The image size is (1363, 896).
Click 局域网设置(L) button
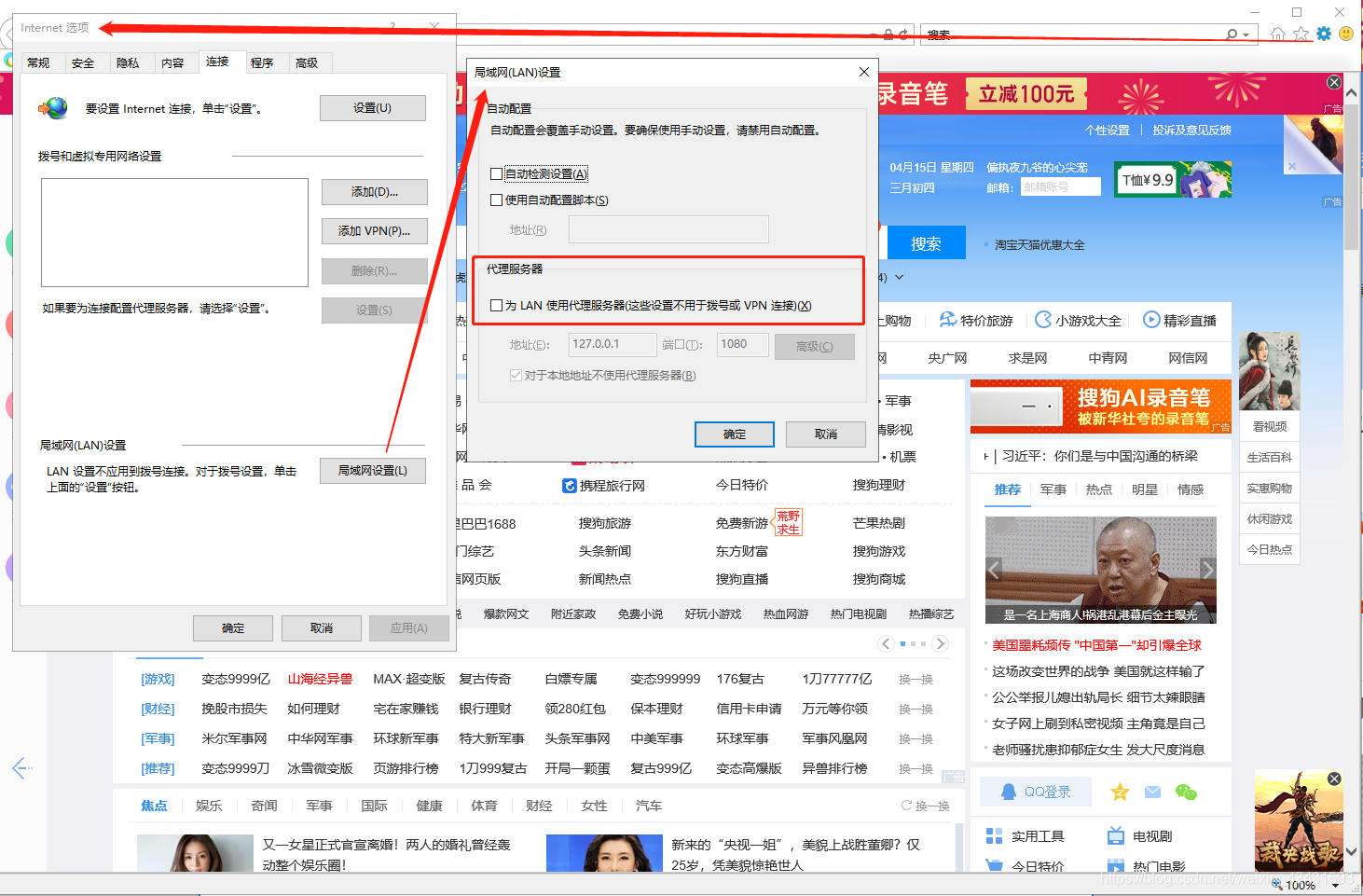click(x=372, y=471)
